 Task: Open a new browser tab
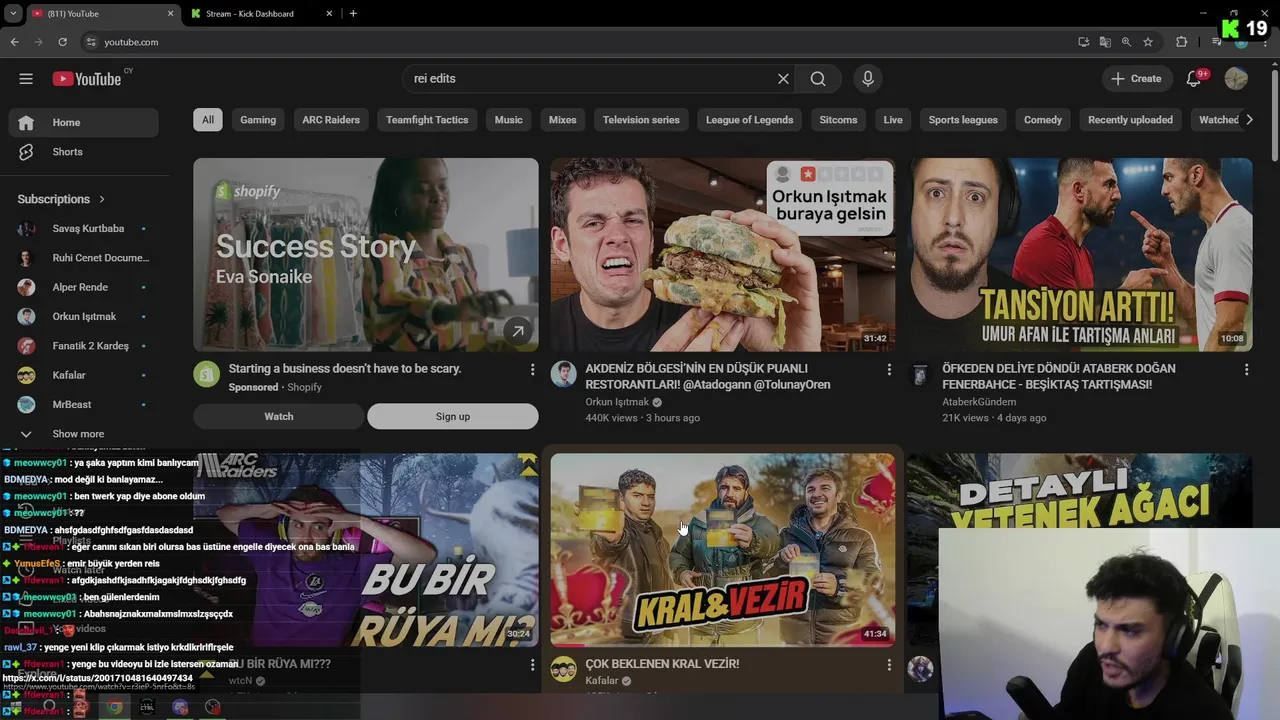coord(353,14)
